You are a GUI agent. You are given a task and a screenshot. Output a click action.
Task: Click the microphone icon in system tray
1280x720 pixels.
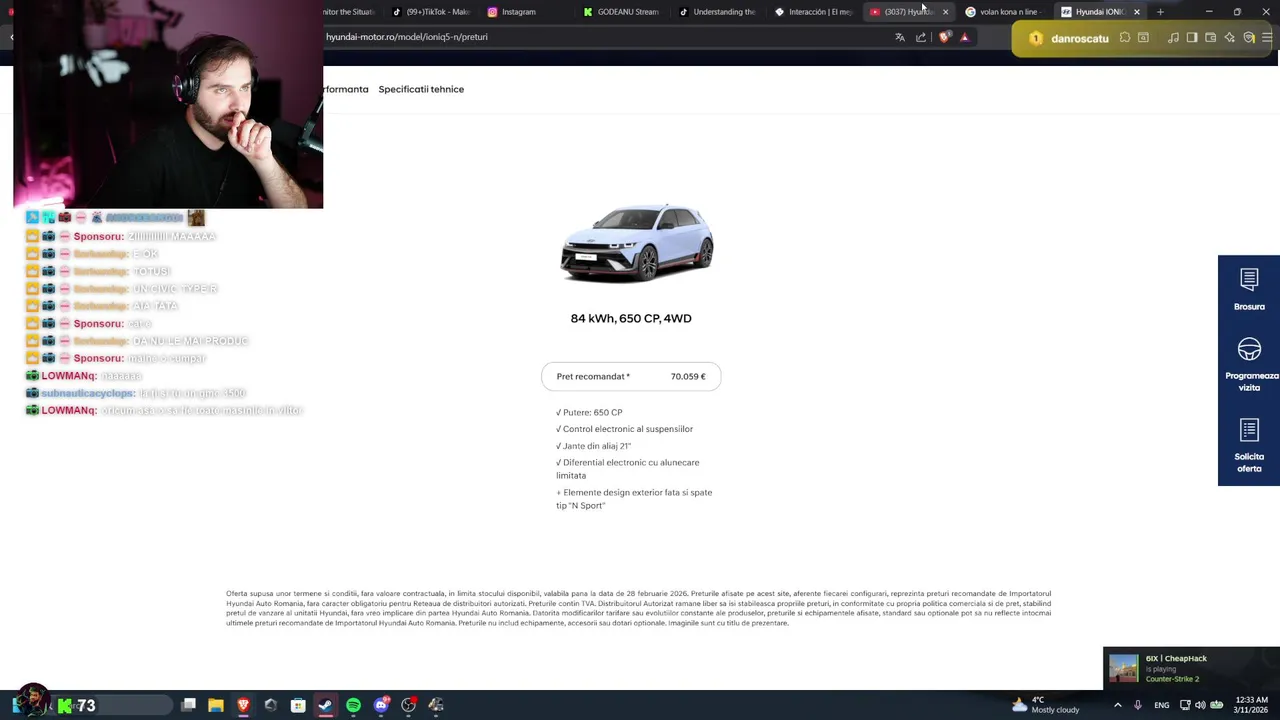(x=1138, y=705)
